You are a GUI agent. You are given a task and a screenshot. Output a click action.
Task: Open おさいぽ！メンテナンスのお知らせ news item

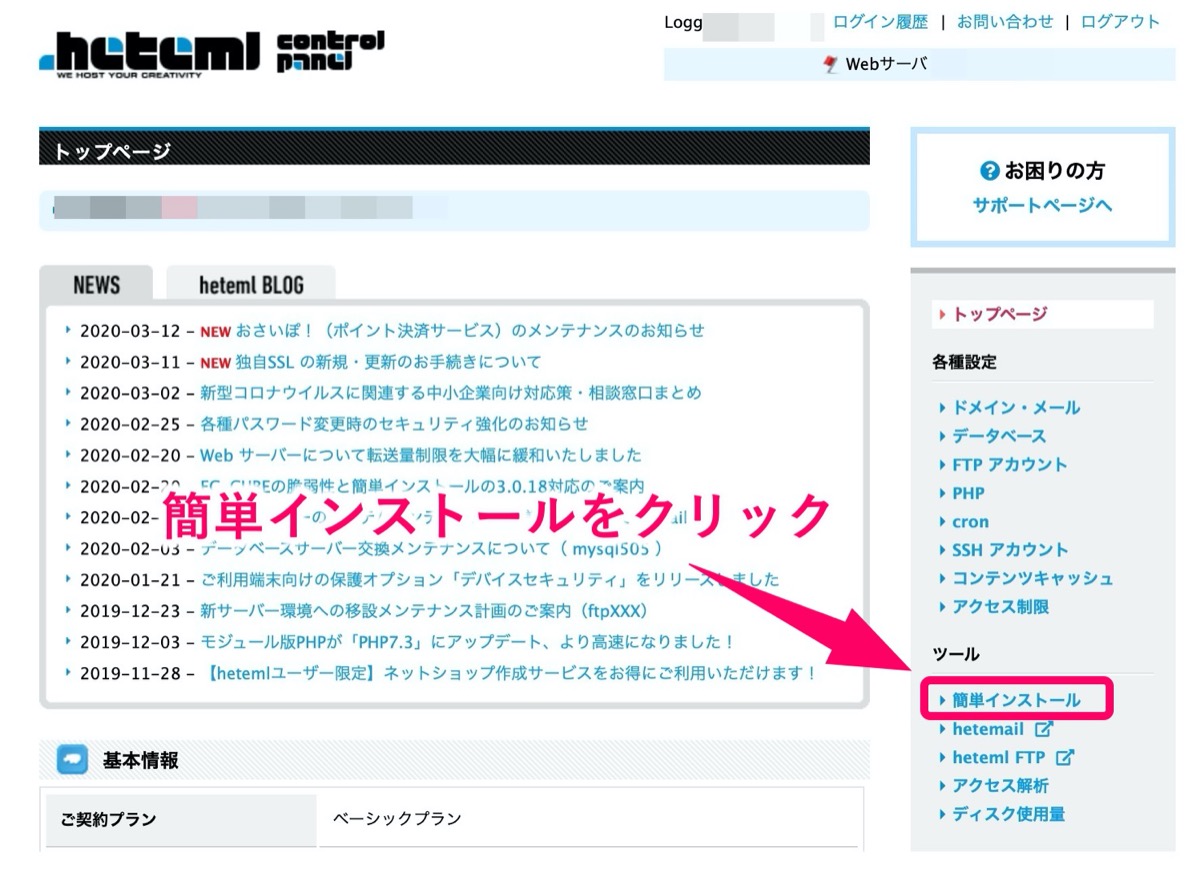[x=468, y=331]
